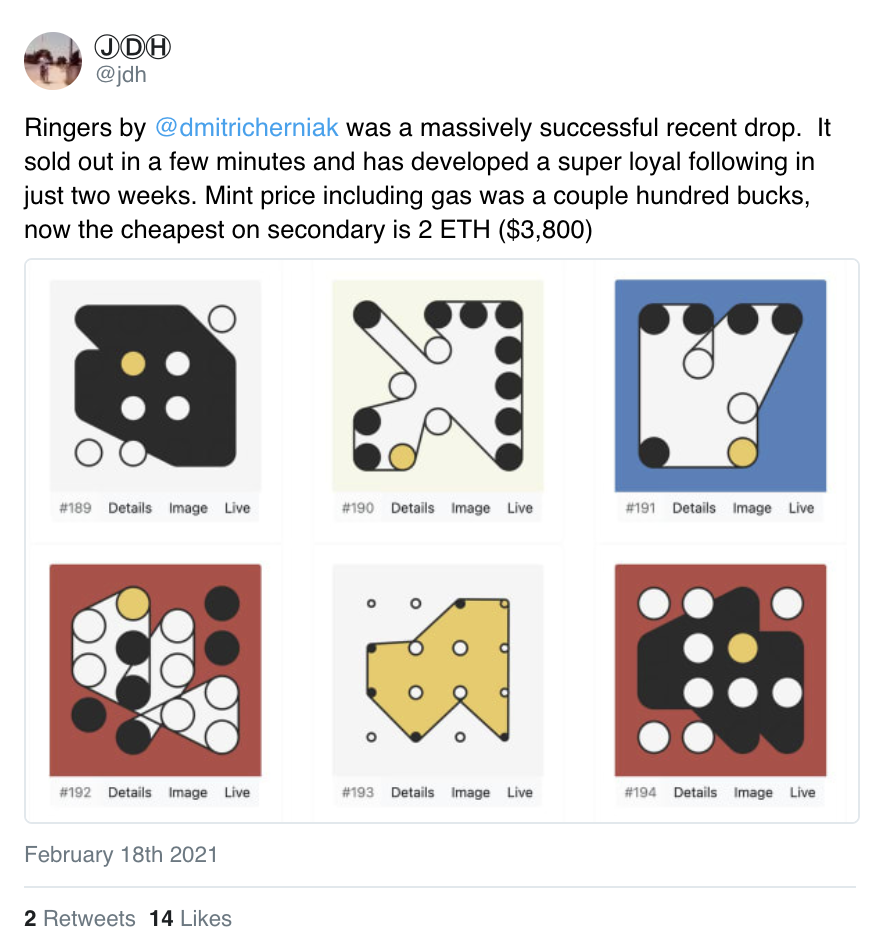Open Ringers #192 red artwork thumbnail
This screenshot has width=878, height=950.
155,670
